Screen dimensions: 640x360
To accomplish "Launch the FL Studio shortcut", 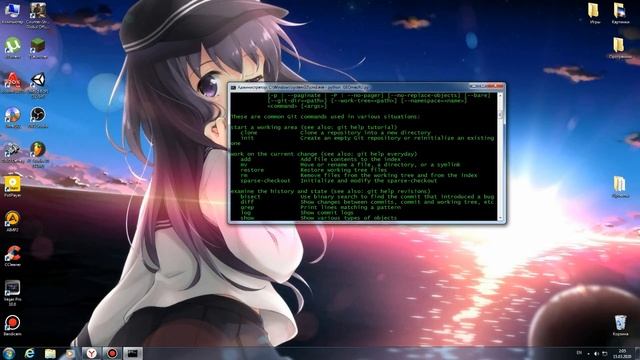I will [38, 154].
